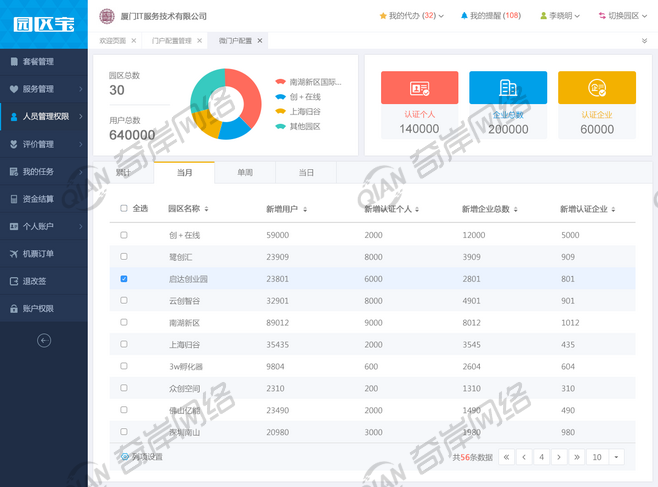Check the 全选 select-all checkbox

[x=124, y=209]
